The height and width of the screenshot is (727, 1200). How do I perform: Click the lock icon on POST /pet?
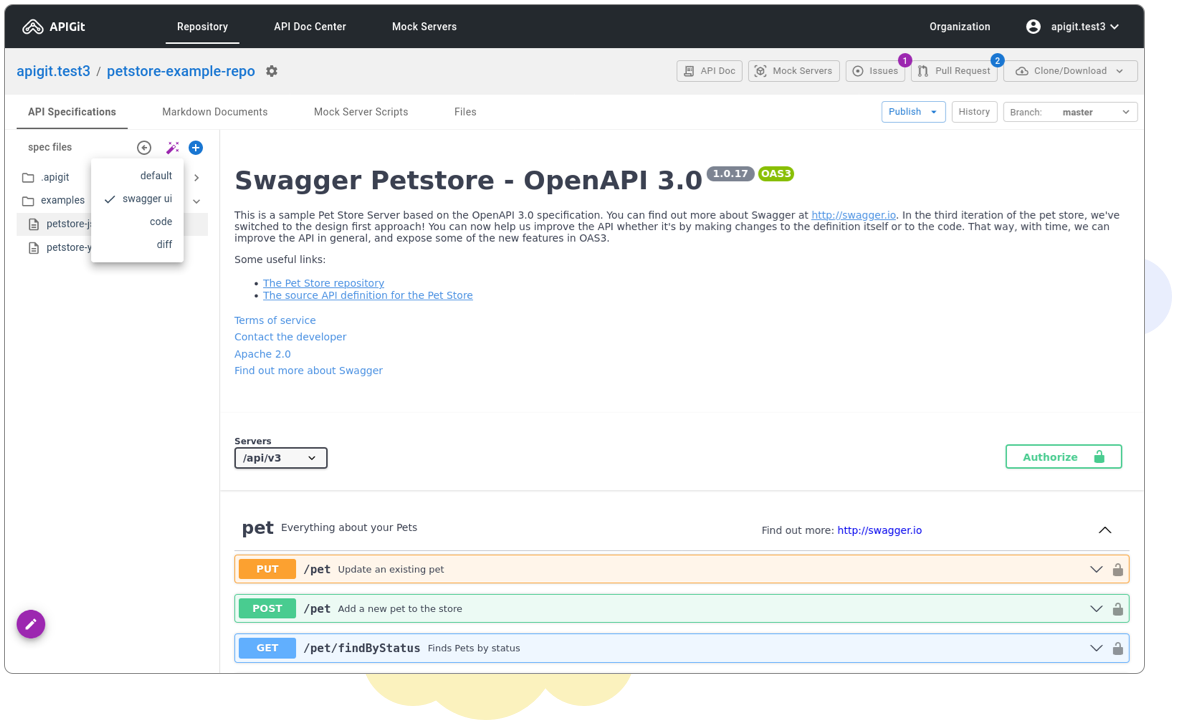1118,608
